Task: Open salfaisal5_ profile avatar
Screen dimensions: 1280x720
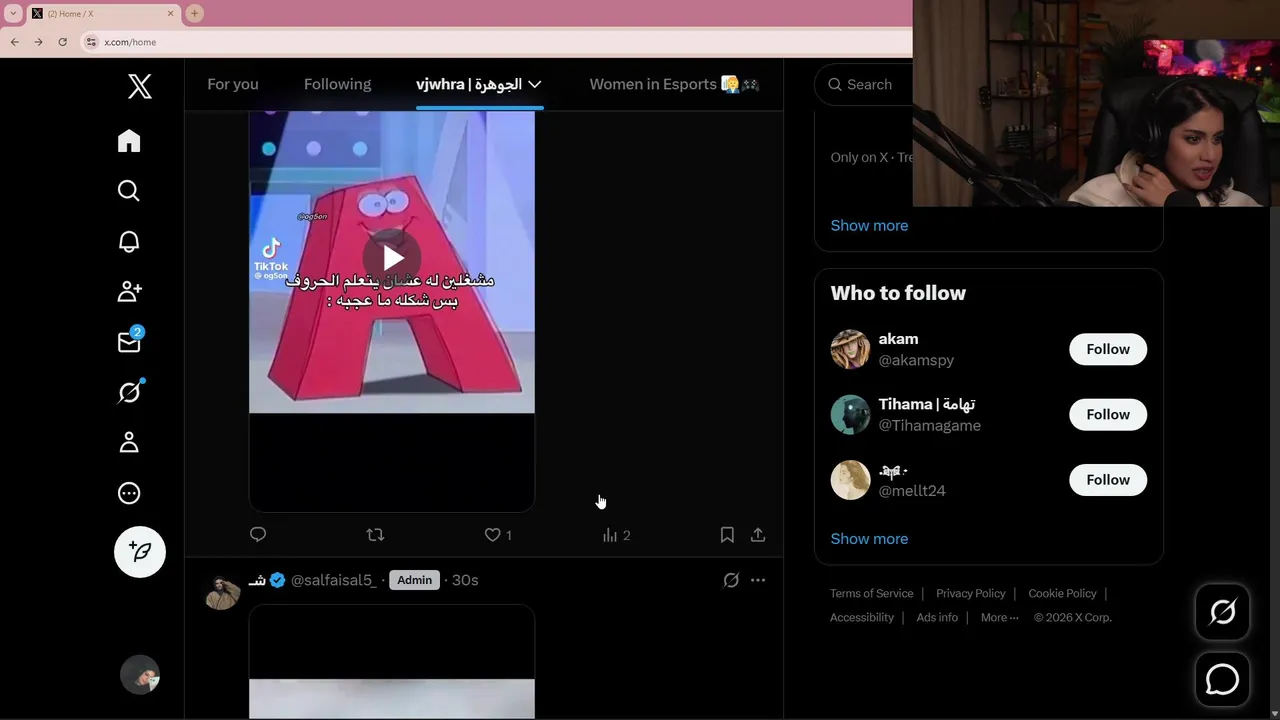Action: 223,592
